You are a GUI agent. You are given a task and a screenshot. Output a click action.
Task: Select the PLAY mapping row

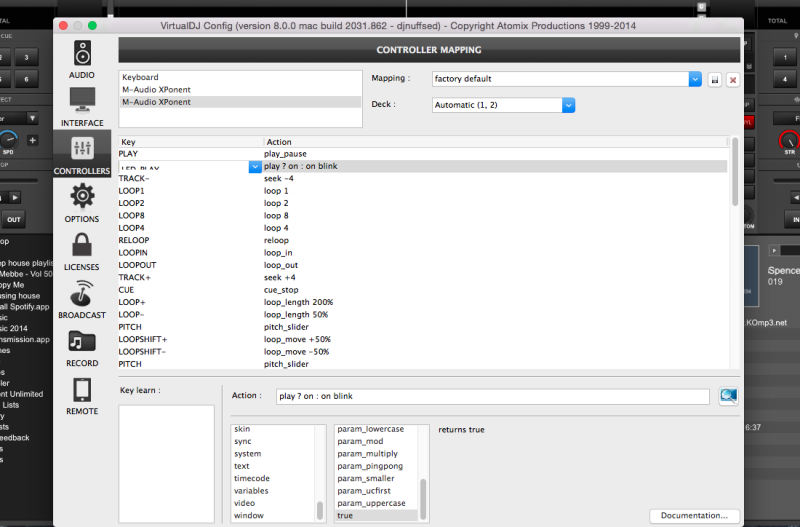[422, 154]
